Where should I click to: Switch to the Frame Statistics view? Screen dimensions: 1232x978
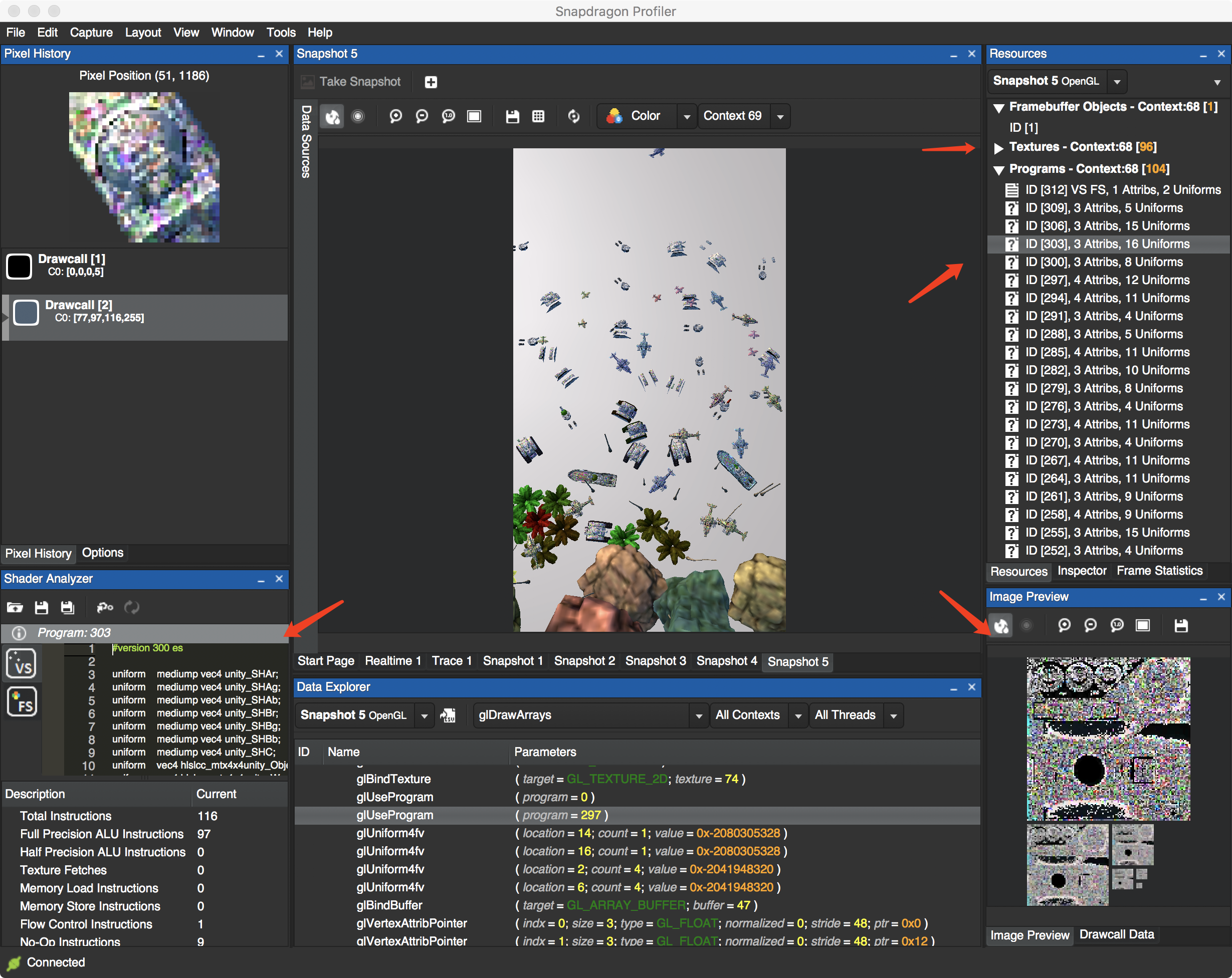[1159, 571]
